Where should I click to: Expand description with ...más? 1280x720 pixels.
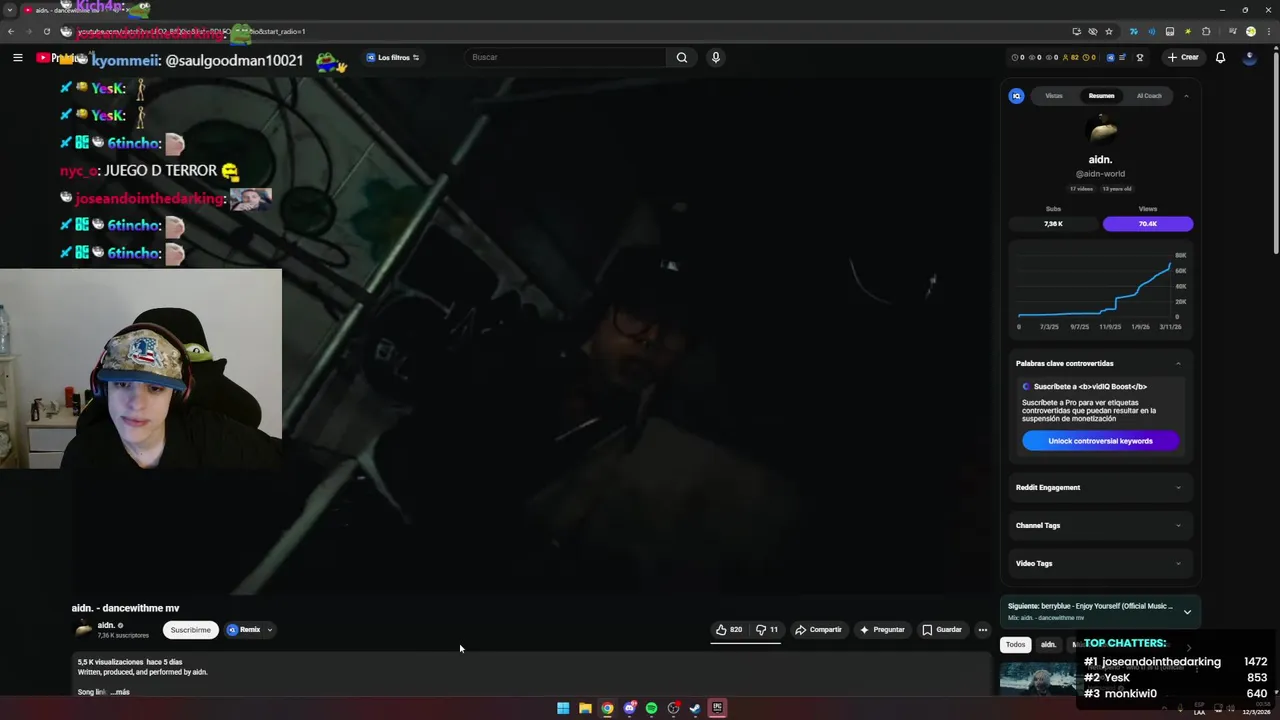click(120, 692)
